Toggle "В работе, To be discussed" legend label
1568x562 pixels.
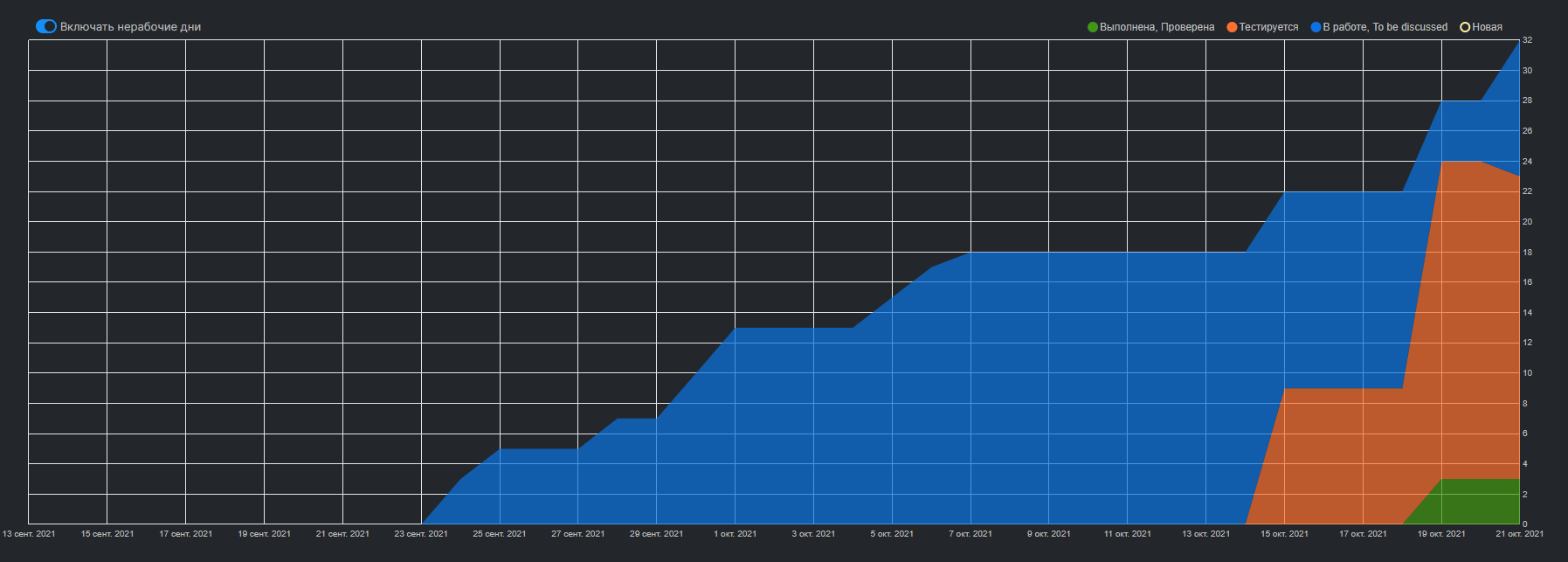(1385, 27)
